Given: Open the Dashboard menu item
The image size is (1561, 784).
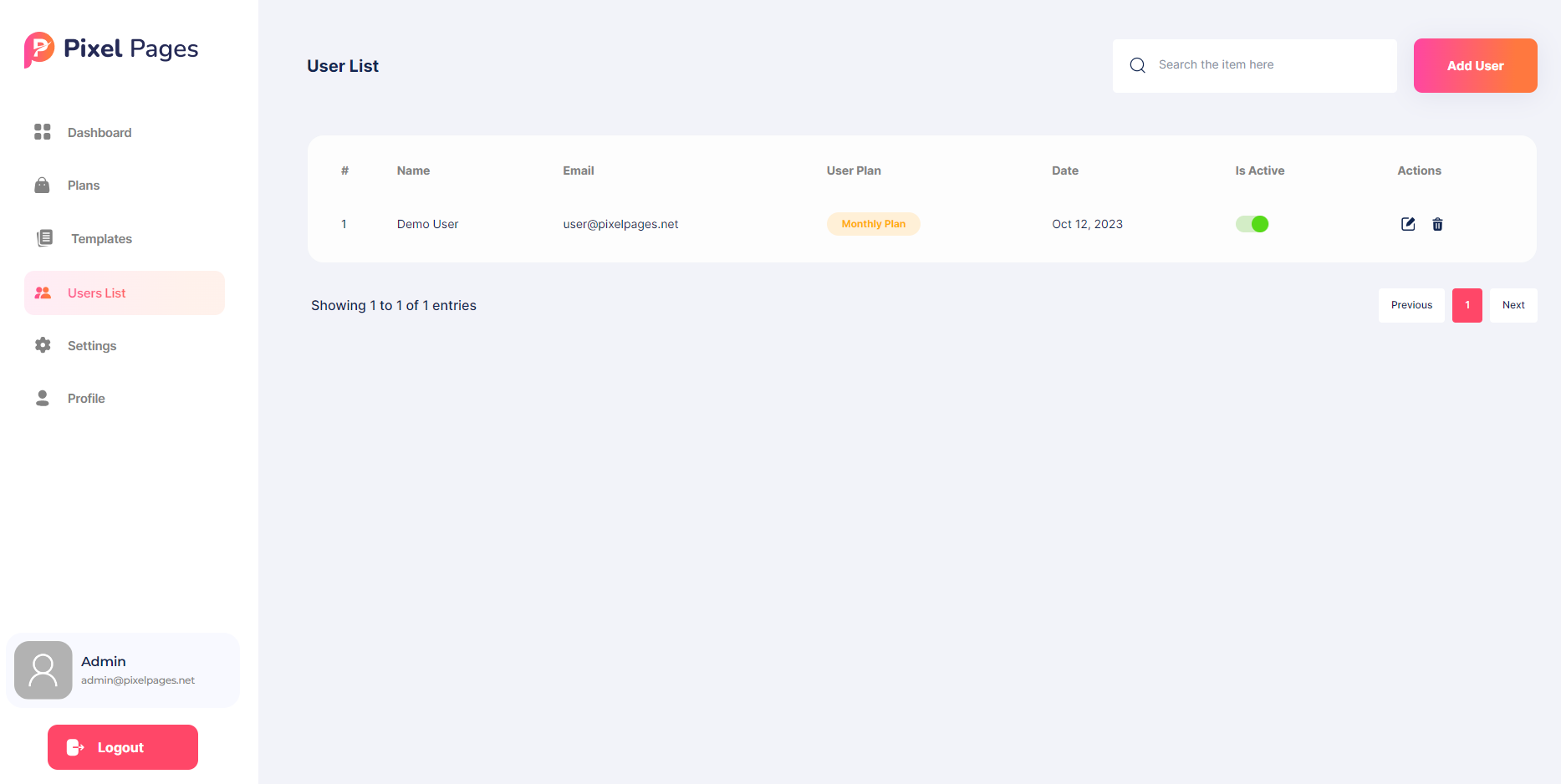Looking at the screenshot, I should 99,133.
